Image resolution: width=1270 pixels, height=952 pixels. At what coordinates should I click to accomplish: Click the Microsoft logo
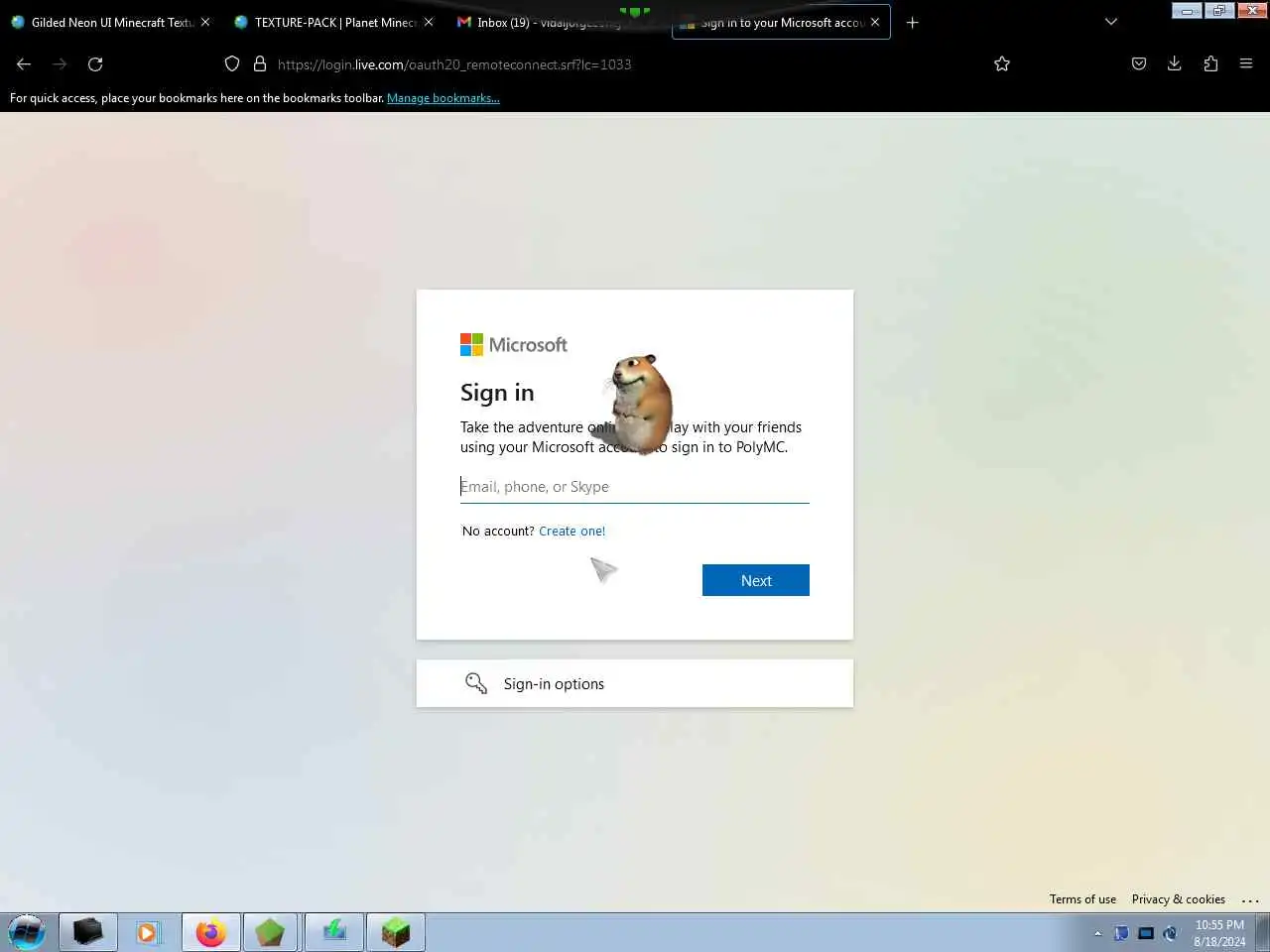click(x=514, y=345)
